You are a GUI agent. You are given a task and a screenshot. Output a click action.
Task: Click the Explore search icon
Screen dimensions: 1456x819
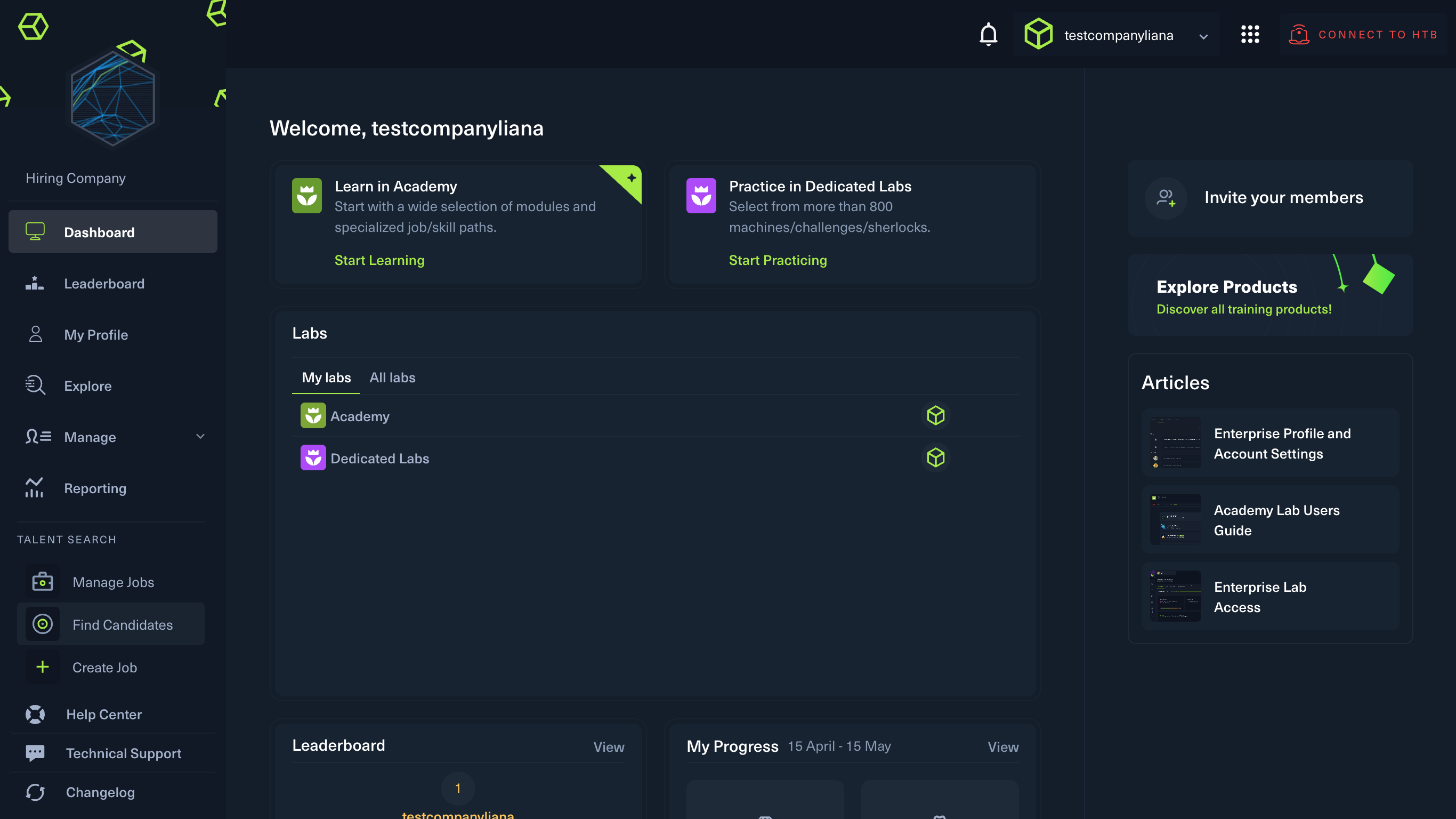pyautogui.click(x=35, y=385)
